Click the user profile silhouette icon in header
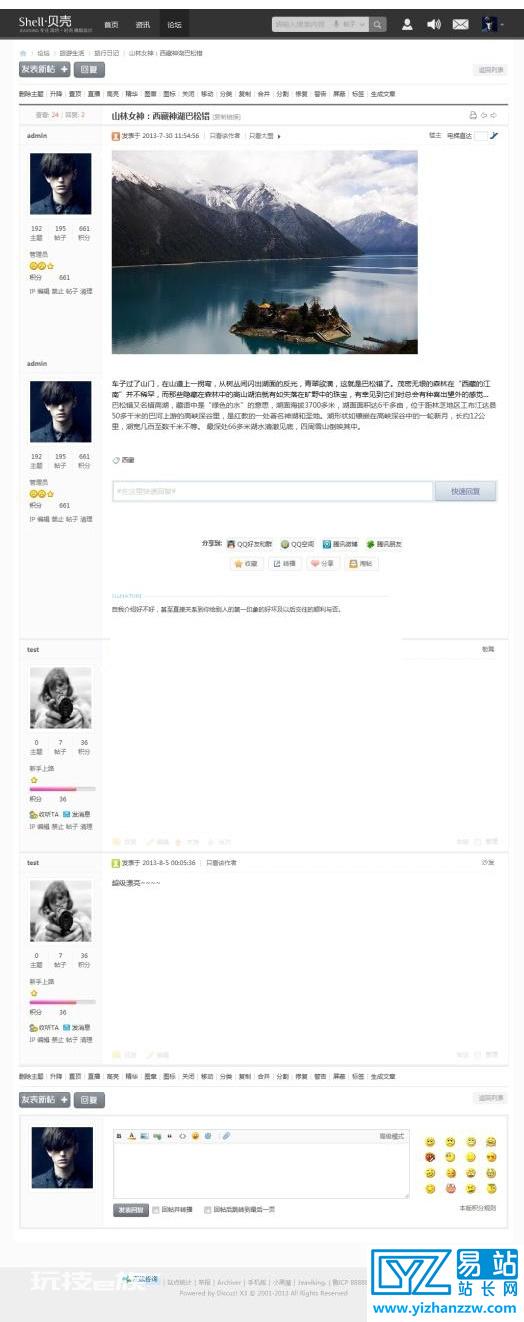 coord(408,24)
